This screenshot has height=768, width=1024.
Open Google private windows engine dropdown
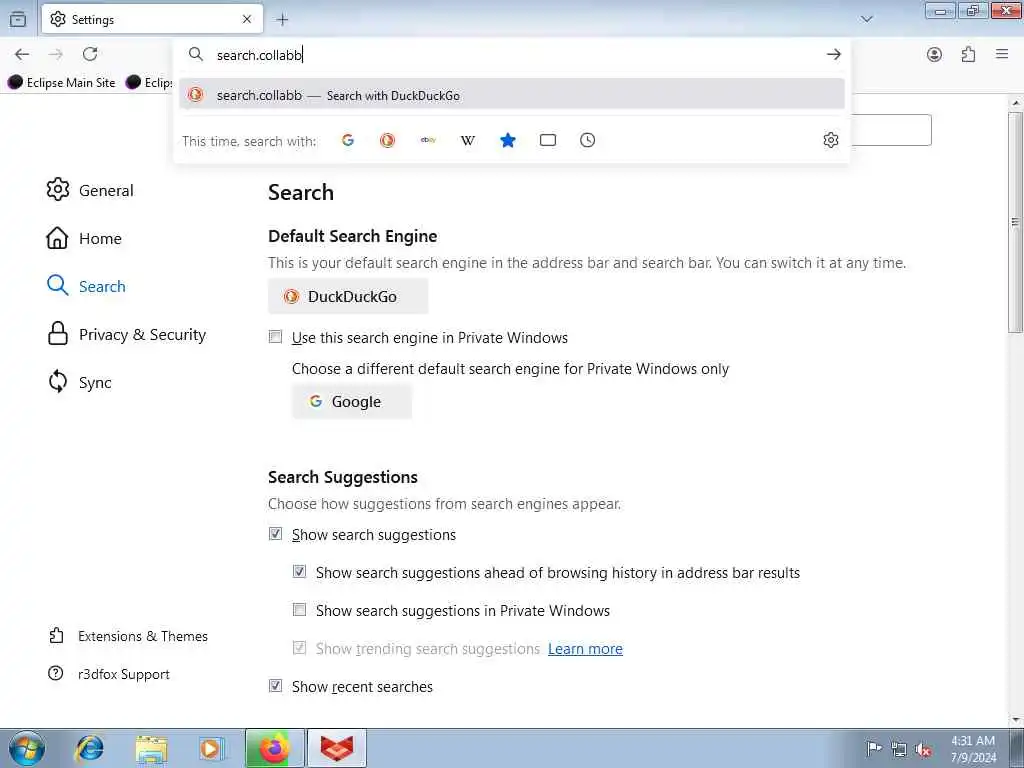[x=352, y=402]
